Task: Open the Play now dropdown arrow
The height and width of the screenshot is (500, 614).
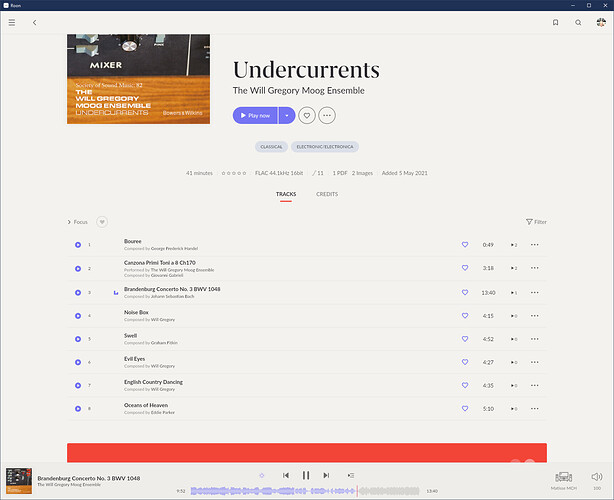Action: pos(287,116)
